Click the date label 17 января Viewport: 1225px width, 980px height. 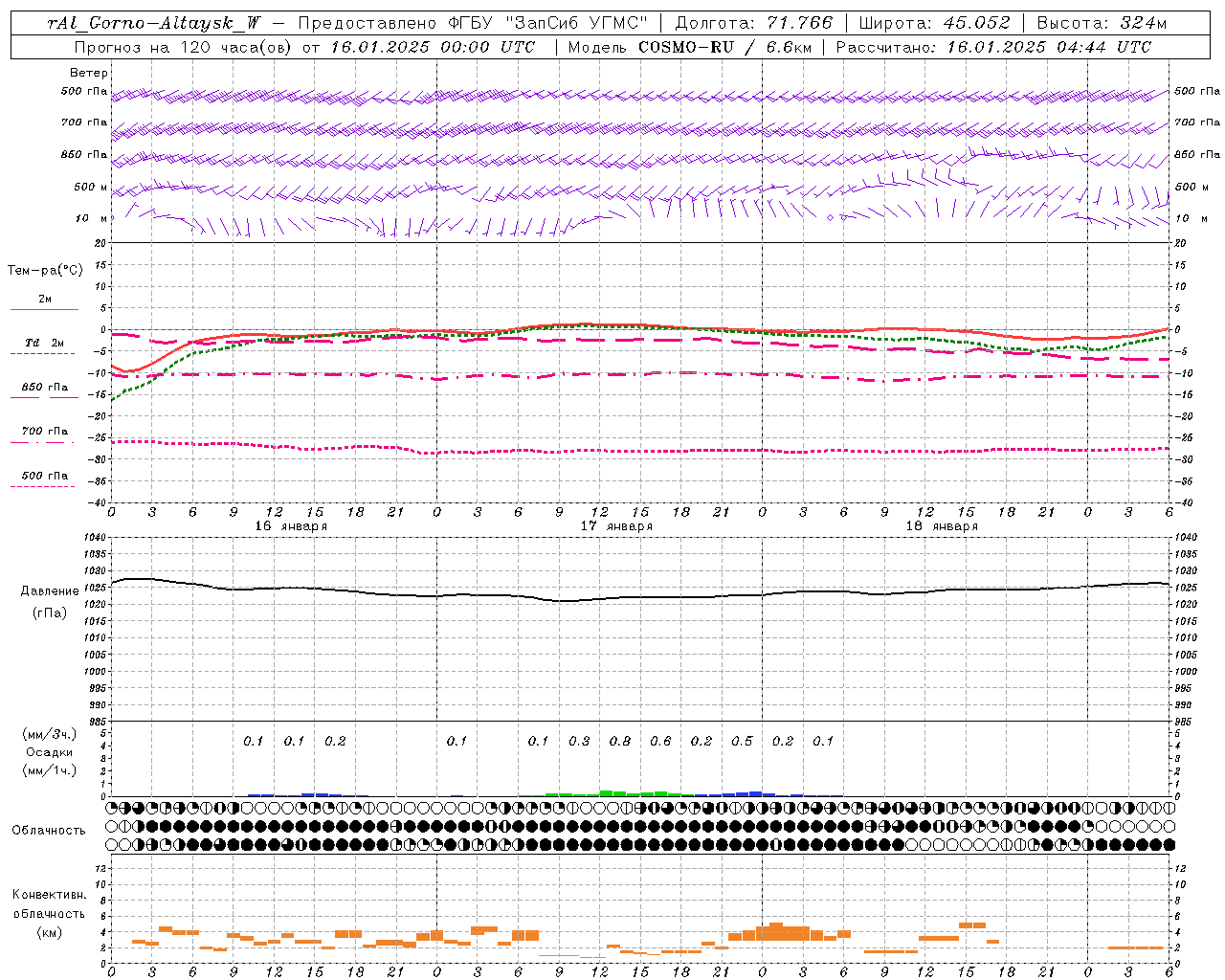pos(616,526)
